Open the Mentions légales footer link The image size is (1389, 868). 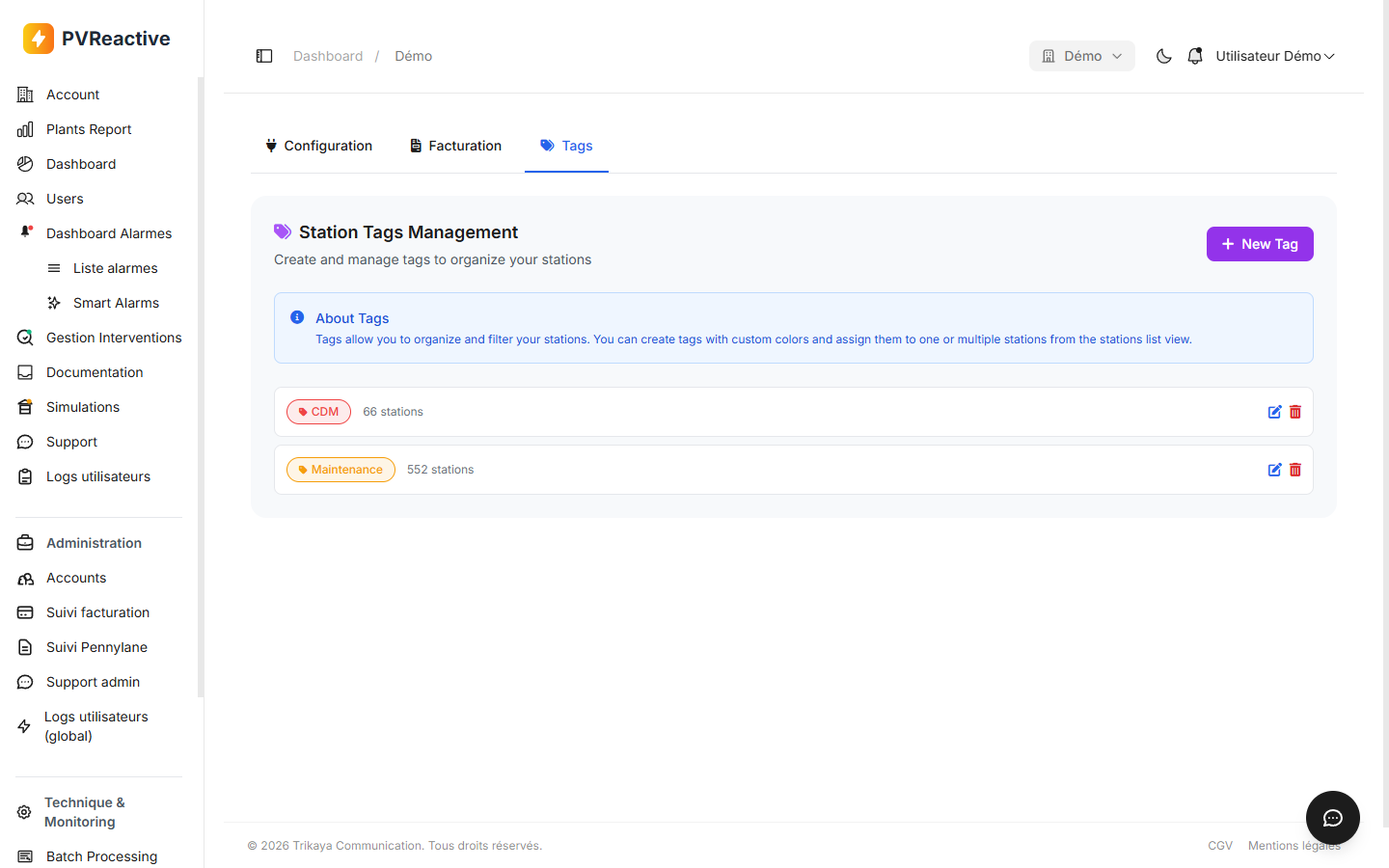[1294, 846]
